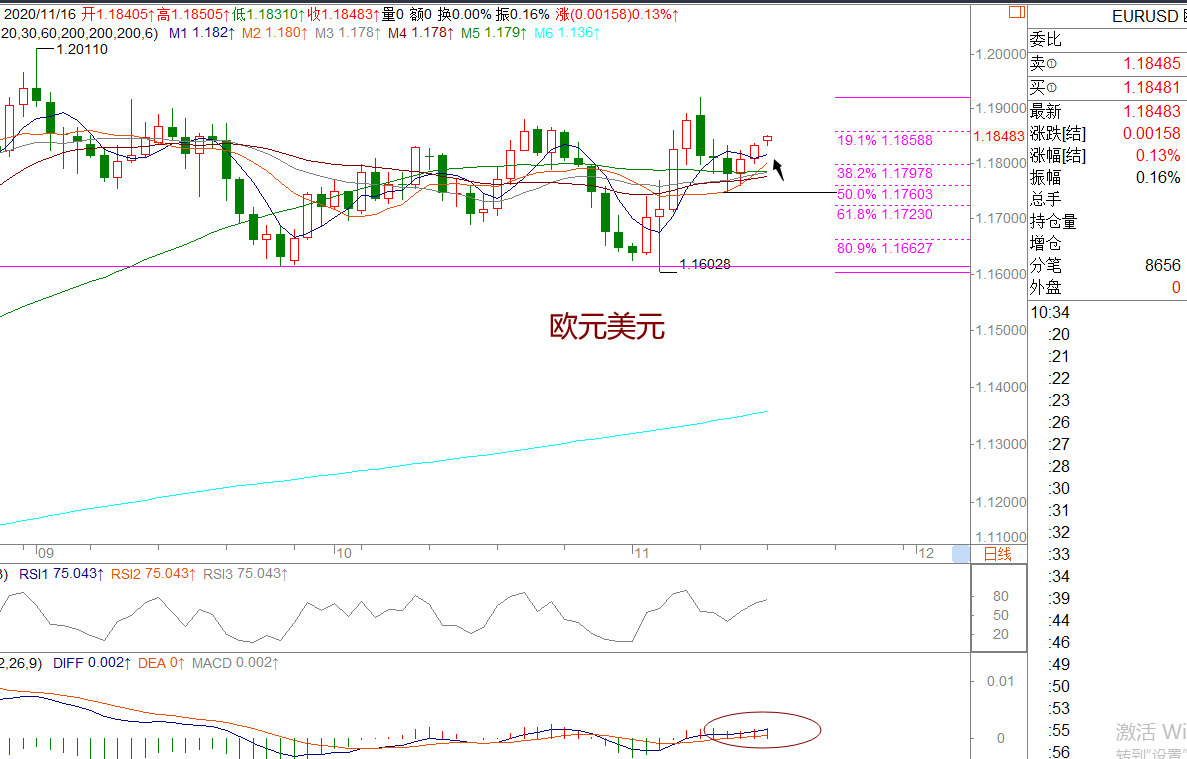
Task: Click the 10 month marker on time axis
Action: point(344,553)
